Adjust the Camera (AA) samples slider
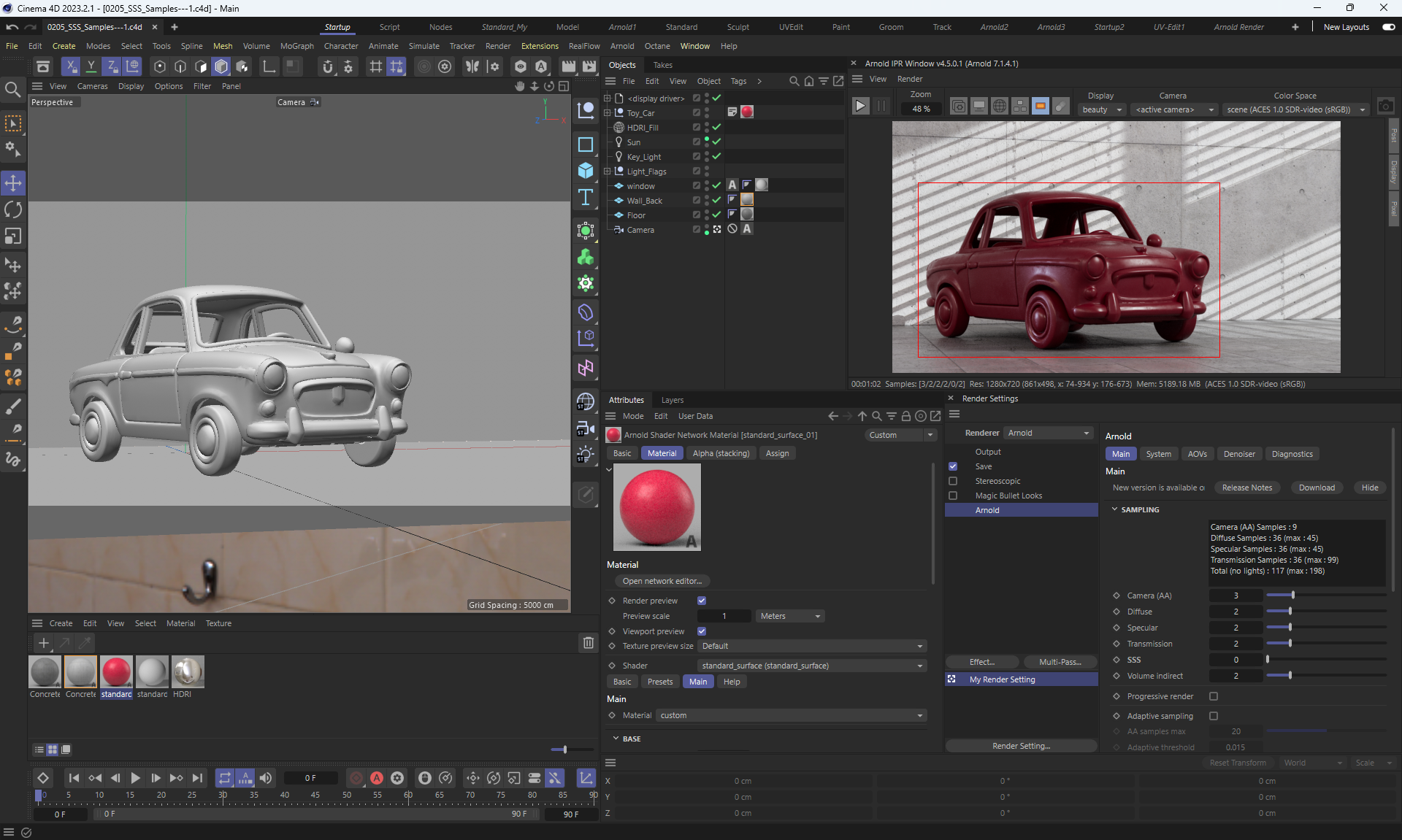1402x840 pixels. click(x=1292, y=596)
